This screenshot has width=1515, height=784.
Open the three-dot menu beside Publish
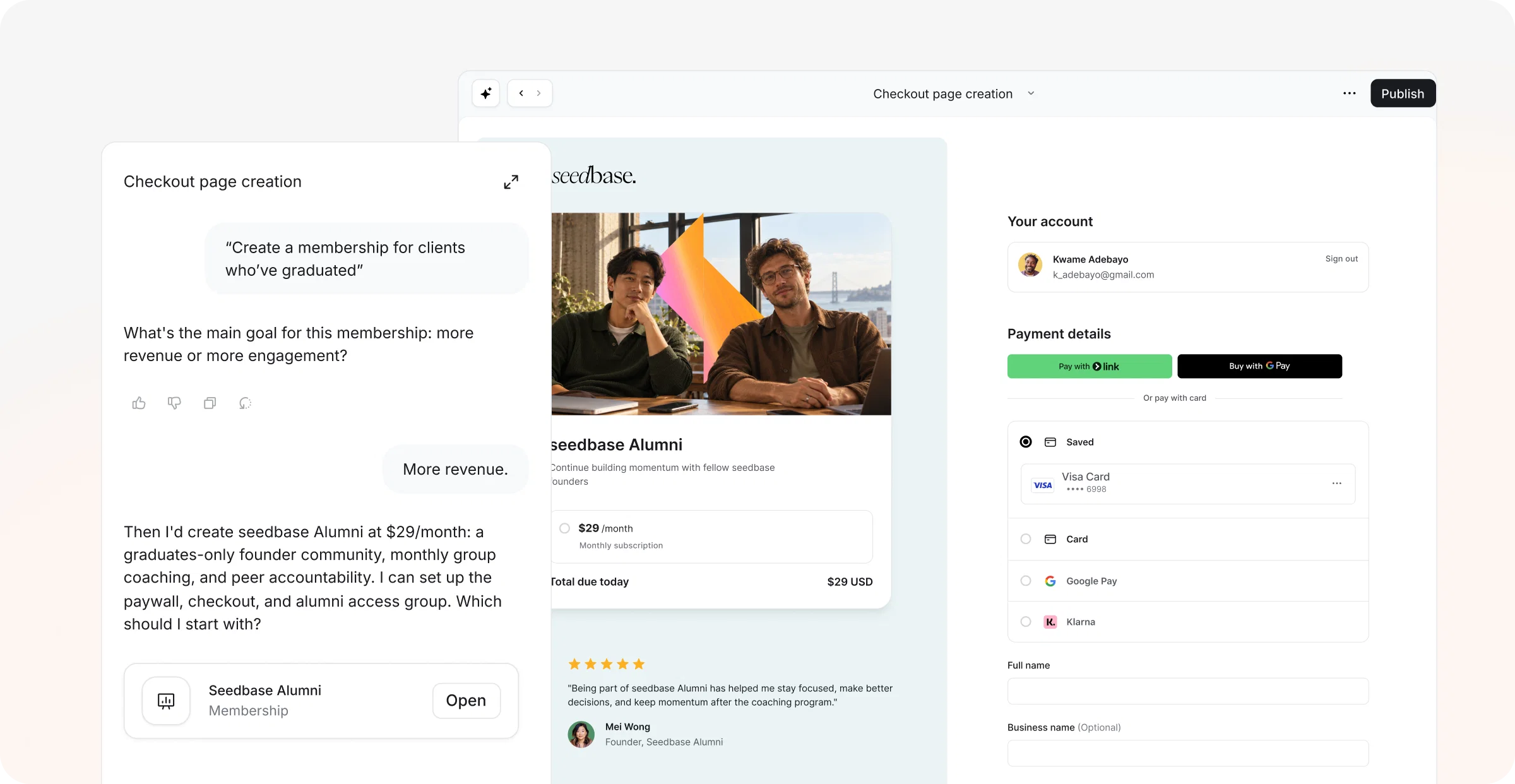[x=1350, y=93]
